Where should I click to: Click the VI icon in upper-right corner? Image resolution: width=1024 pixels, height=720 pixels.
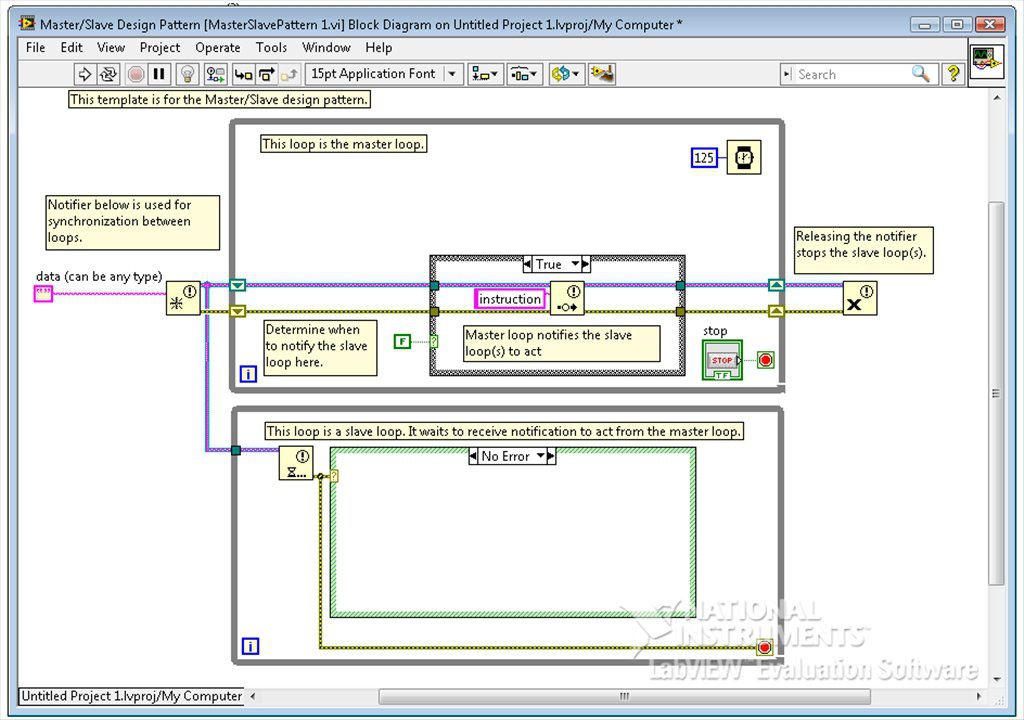(x=986, y=60)
